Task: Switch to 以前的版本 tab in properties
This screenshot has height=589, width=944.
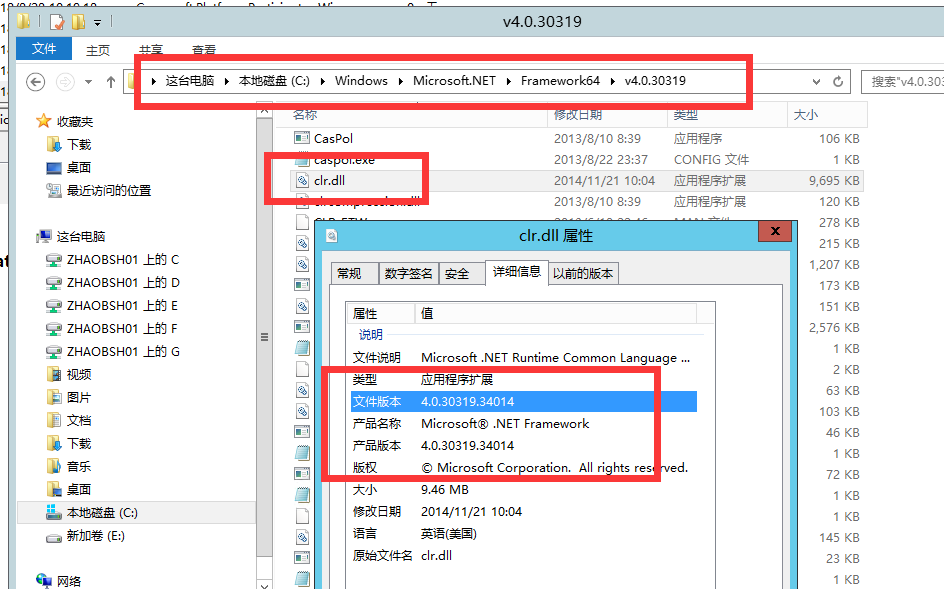Action: pos(583,274)
